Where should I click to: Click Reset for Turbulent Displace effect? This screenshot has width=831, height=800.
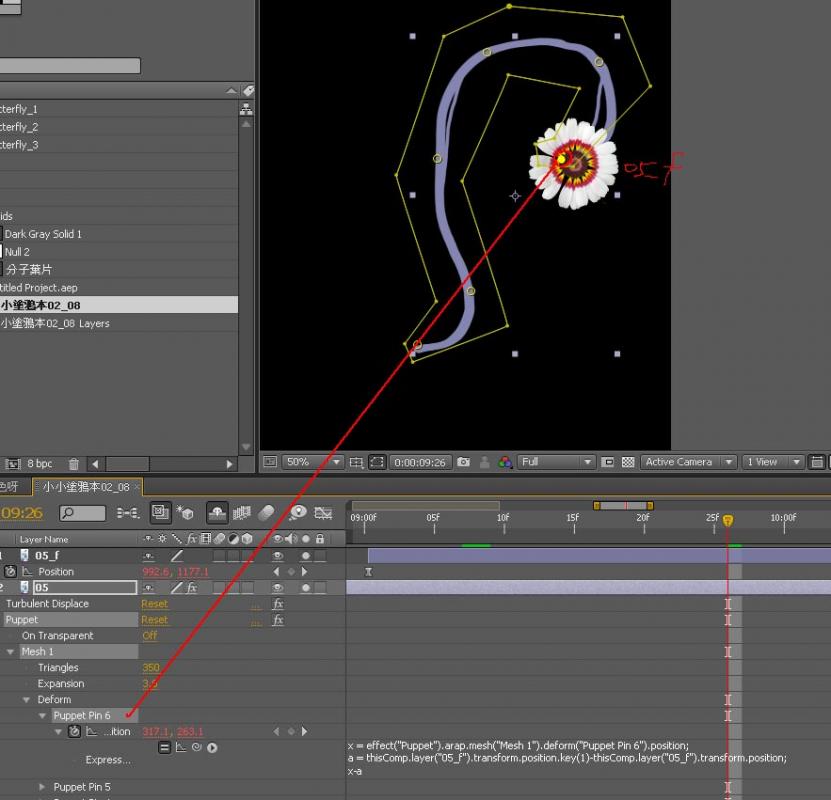(x=154, y=604)
